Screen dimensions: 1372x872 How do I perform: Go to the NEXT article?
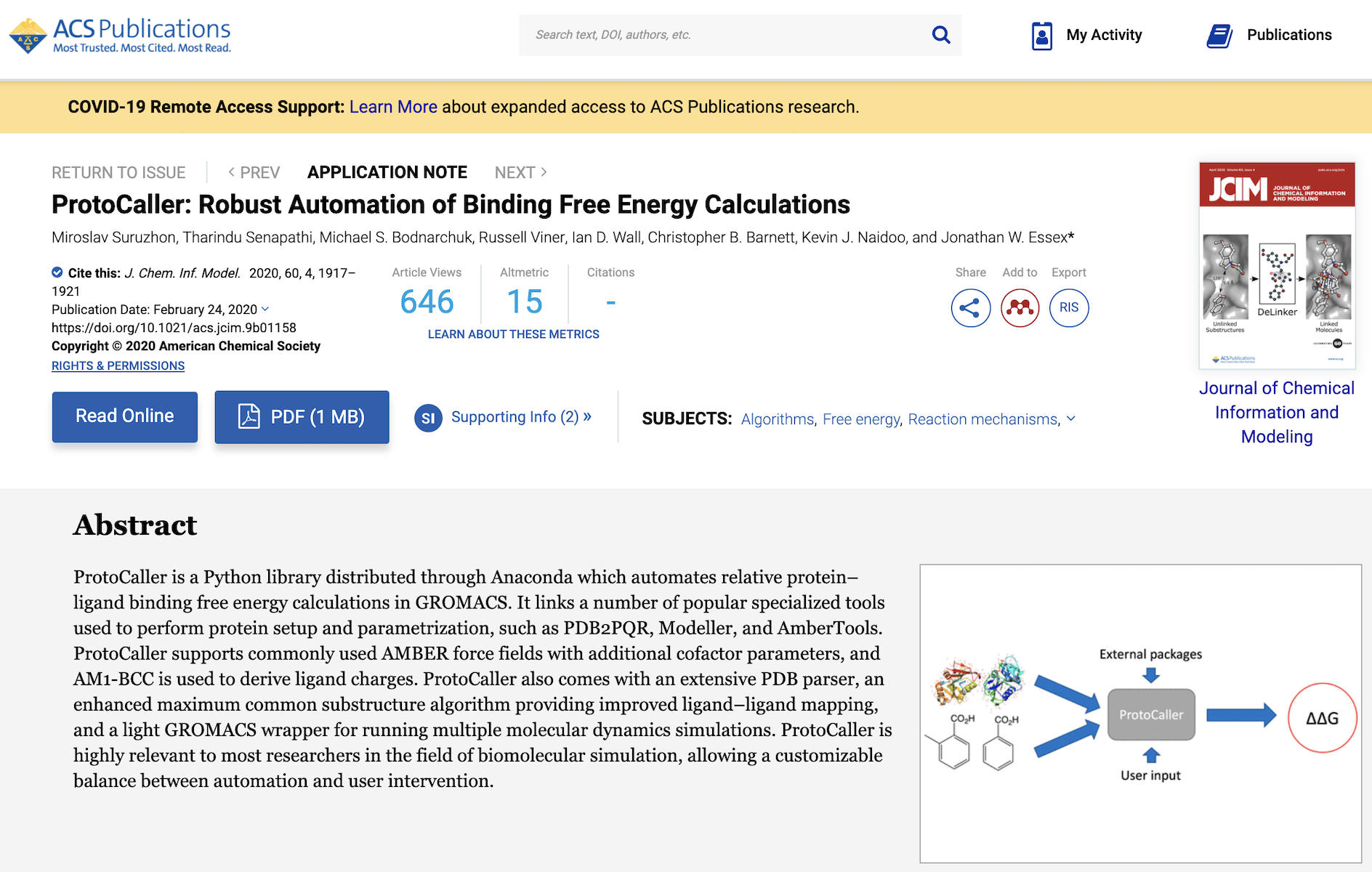click(520, 172)
